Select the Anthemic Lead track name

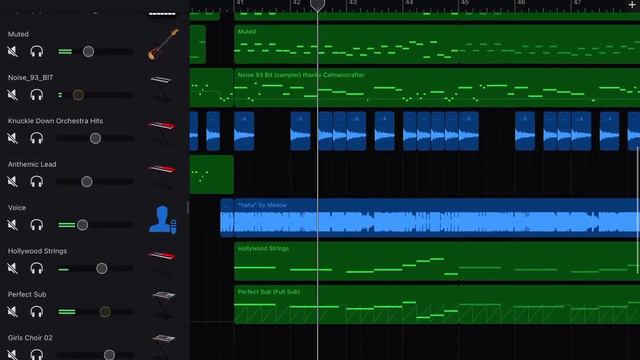[32, 164]
